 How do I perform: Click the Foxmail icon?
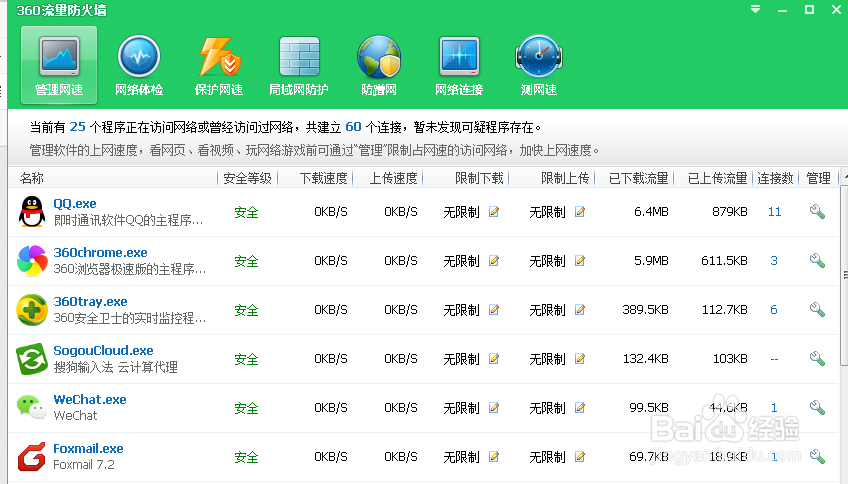(x=32, y=457)
